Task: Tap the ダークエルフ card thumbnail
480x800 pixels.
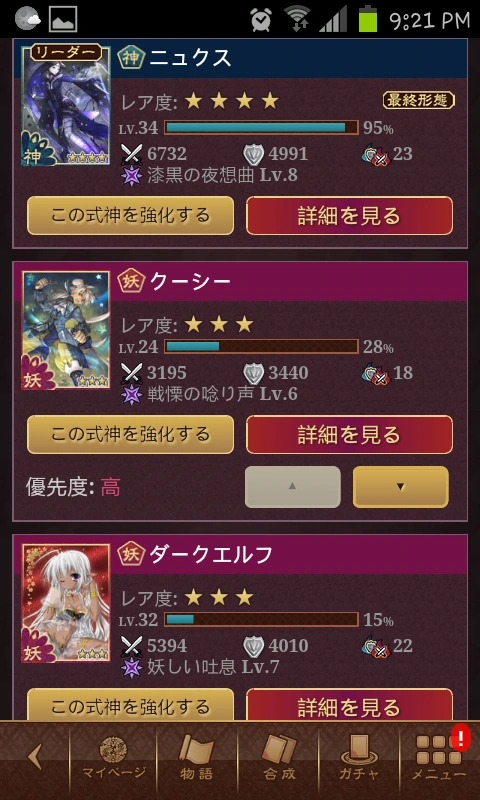Action: tap(65, 603)
